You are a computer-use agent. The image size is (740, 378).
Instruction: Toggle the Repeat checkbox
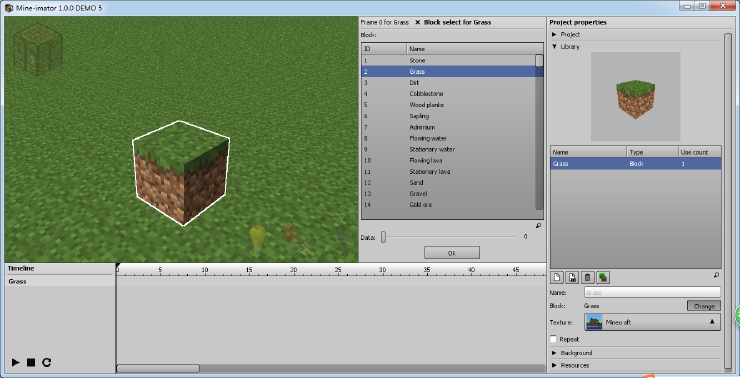[x=554, y=339]
